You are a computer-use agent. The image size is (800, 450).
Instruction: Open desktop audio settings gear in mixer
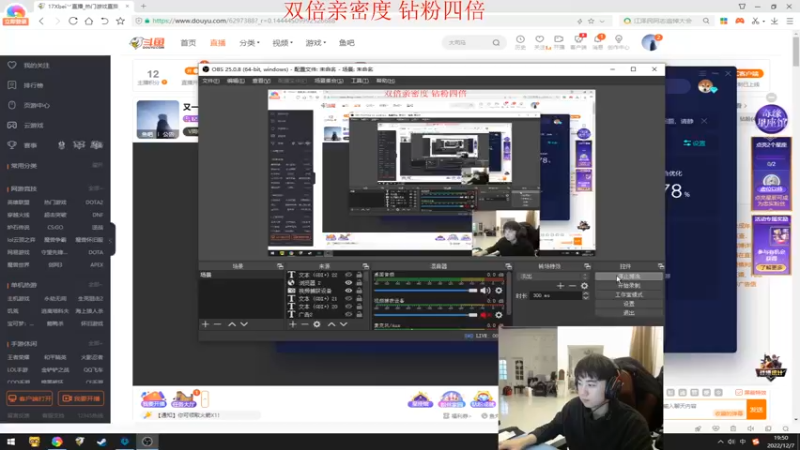click(498, 291)
